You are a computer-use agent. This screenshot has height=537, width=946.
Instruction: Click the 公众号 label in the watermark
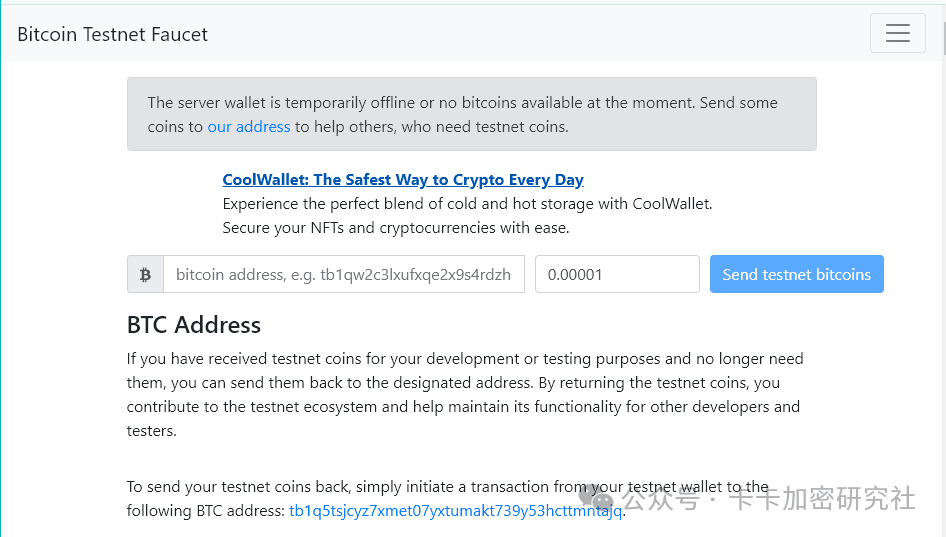[x=659, y=498]
